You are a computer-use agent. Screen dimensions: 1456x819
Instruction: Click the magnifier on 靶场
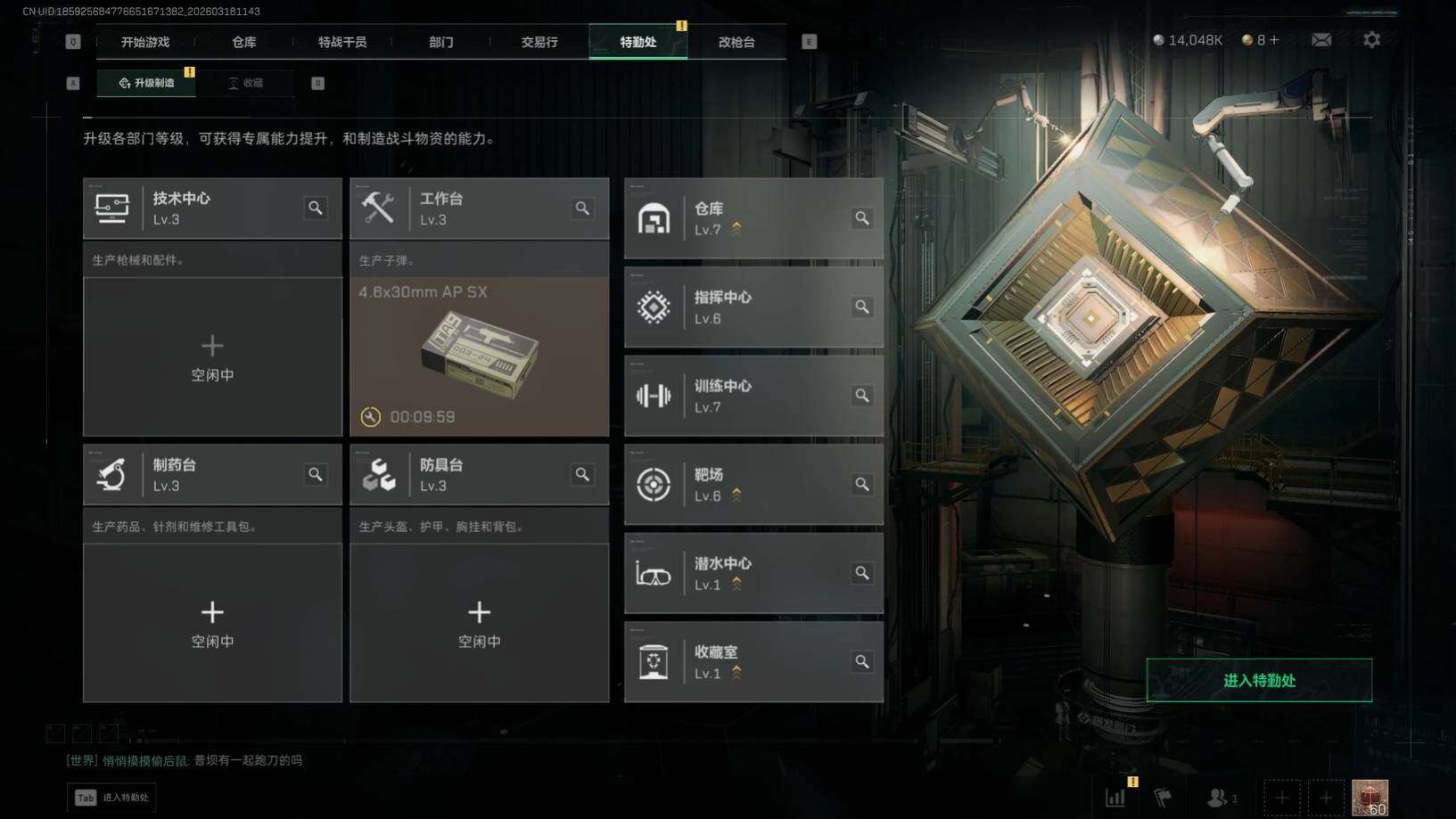point(862,484)
